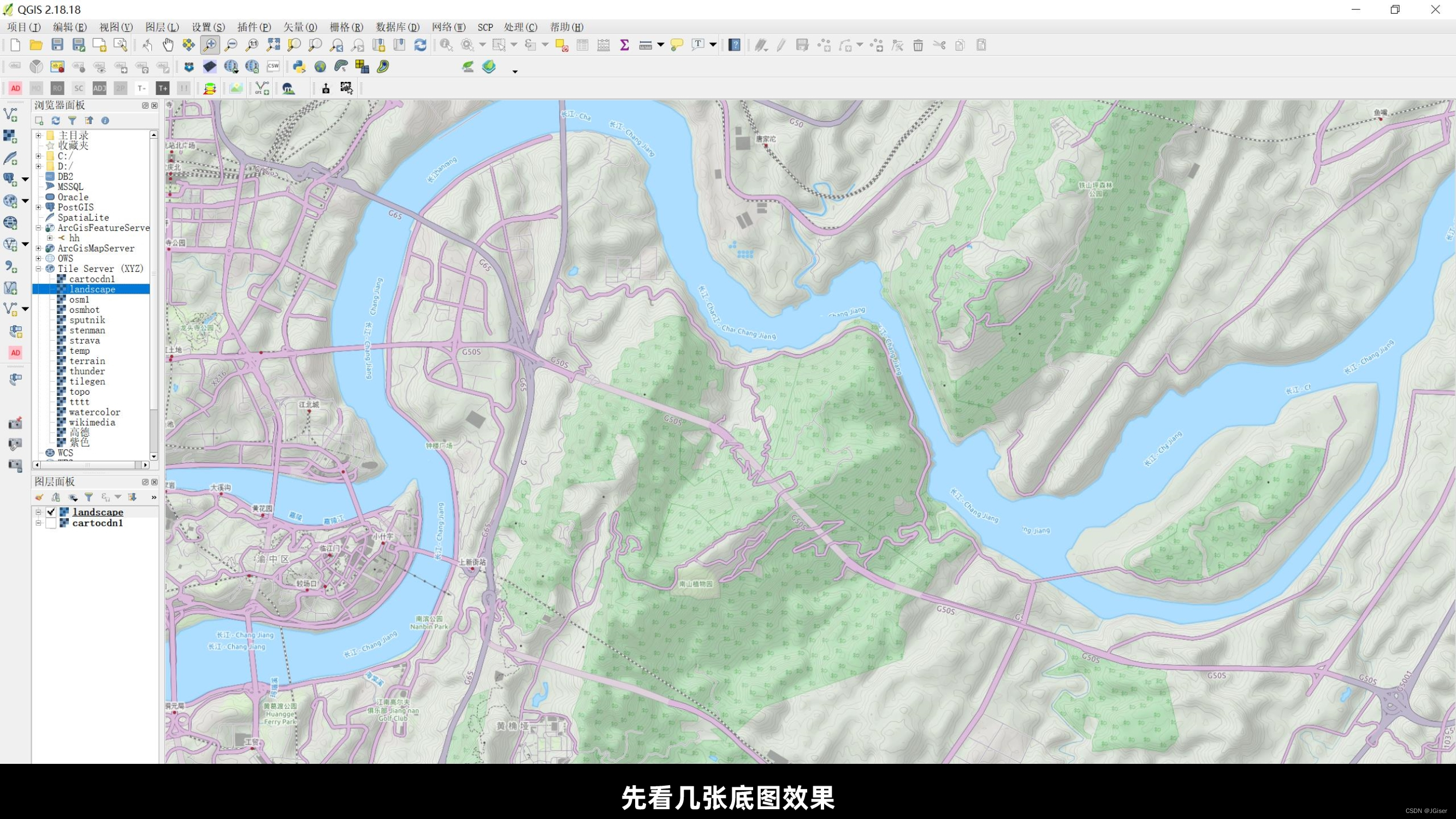
Task: Filter the layer legend with the funnel icon
Action: click(88, 497)
